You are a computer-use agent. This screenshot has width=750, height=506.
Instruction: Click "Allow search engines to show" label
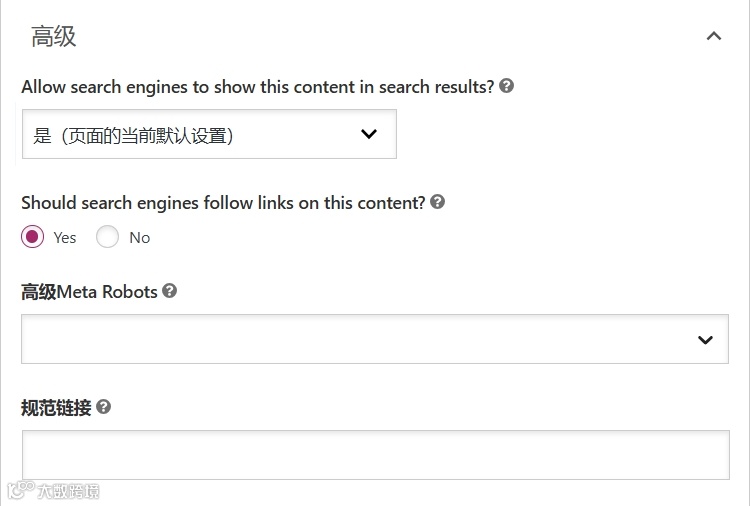(257, 87)
